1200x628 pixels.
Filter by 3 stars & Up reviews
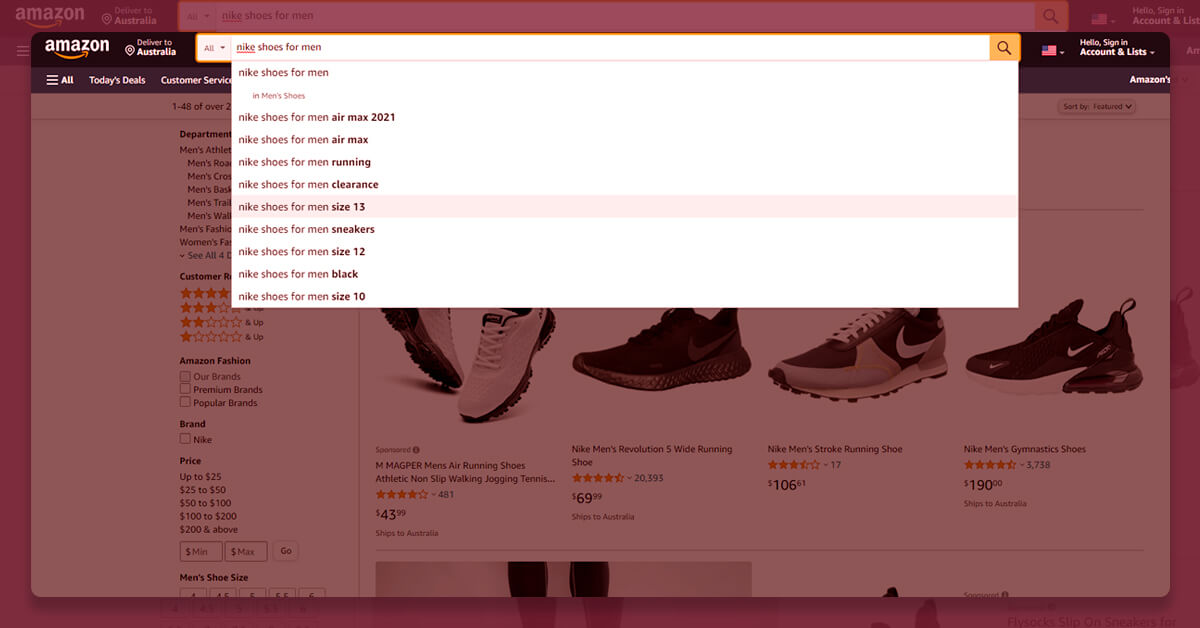coord(222,308)
